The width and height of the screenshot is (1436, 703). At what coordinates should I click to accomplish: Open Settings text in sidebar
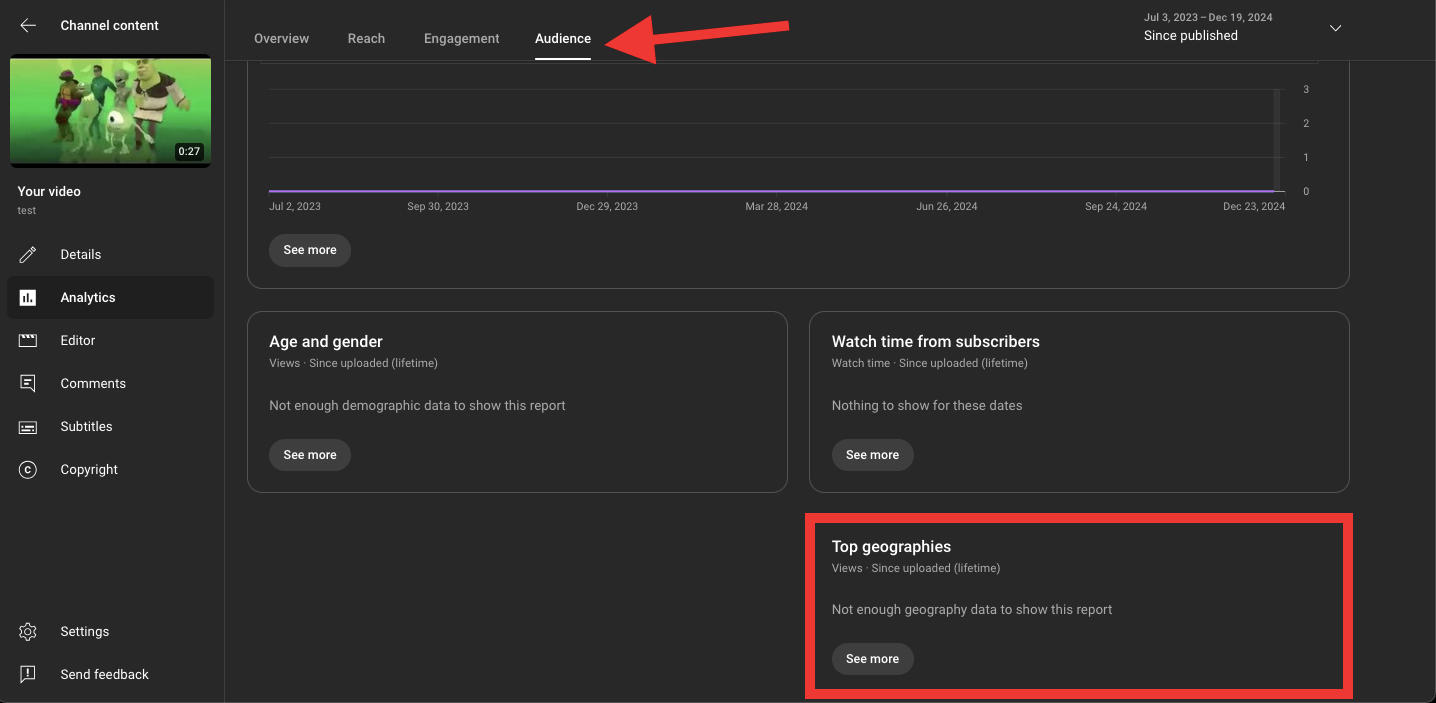click(x=85, y=631)
